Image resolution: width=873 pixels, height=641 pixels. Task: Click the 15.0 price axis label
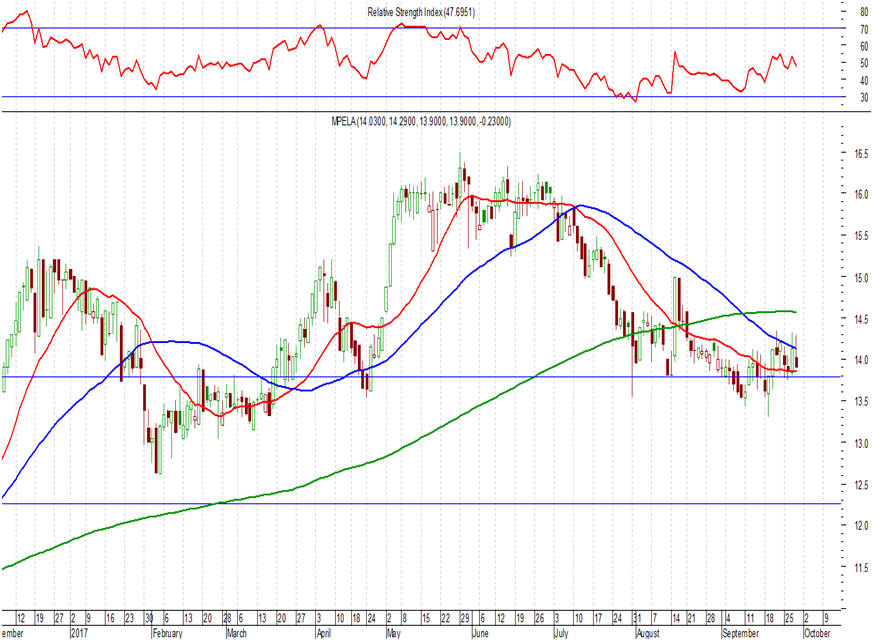coord(861,278)
